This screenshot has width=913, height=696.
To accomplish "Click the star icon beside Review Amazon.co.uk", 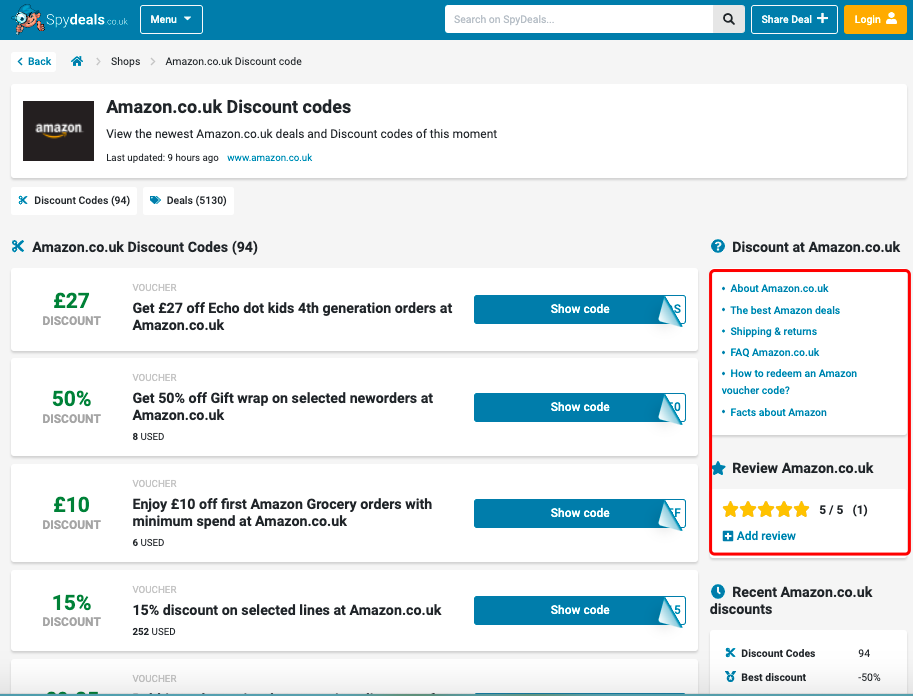I will click(x=719, y=468).
